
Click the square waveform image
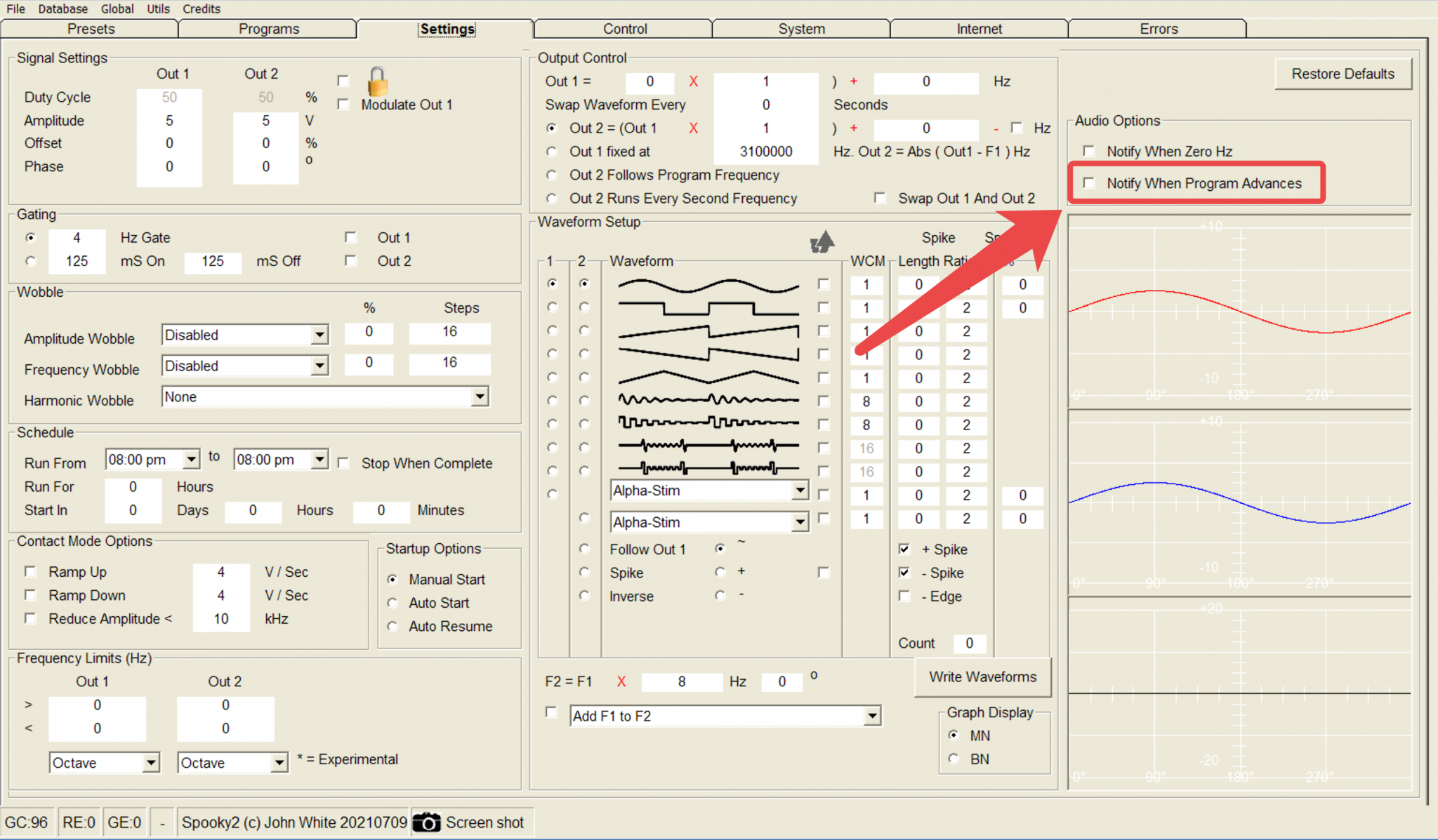tap(708, 308)
